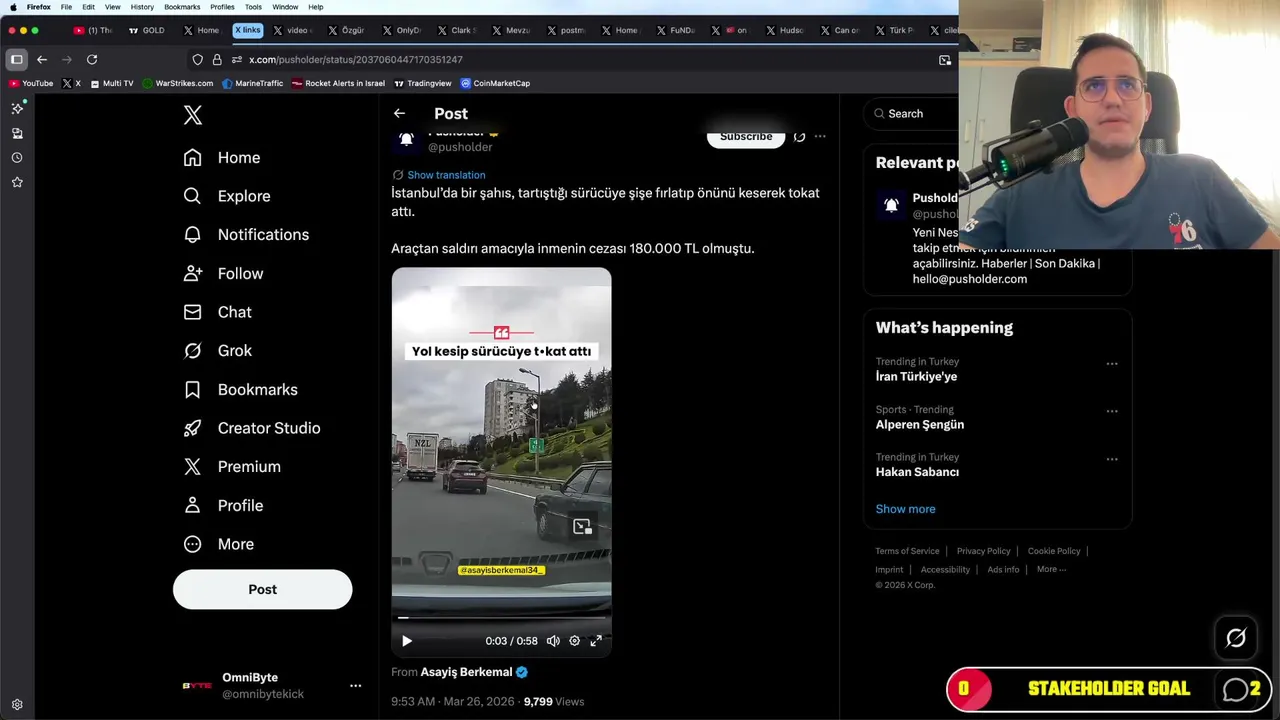
Task: Open the Tradingview bookmark
Action: pyautogui.click(x=423, y=84)
